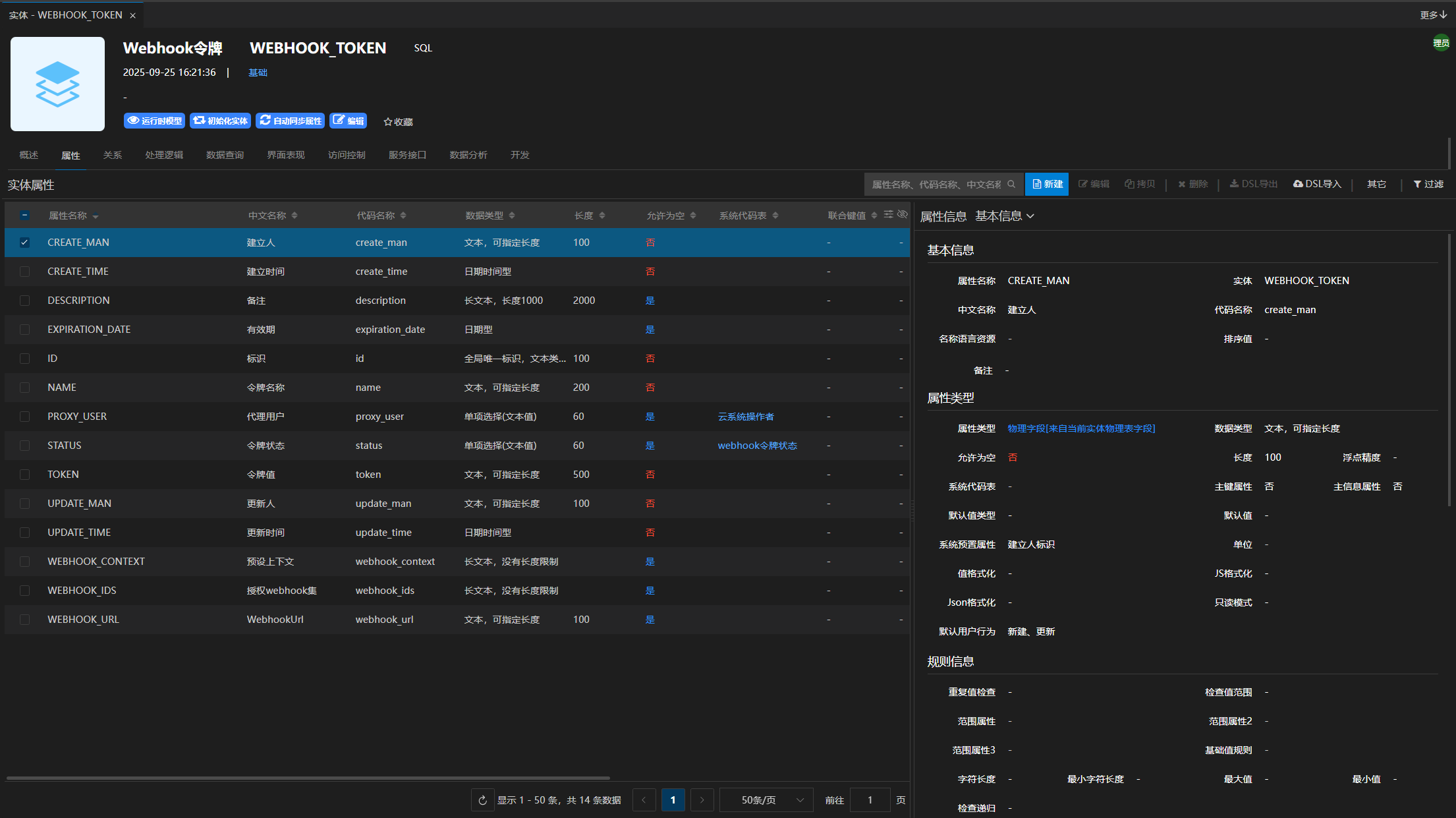Open the 更多 menu at top right
Image resolution: width=1456 pixels, height=818 pixels.
(1433, 15)
